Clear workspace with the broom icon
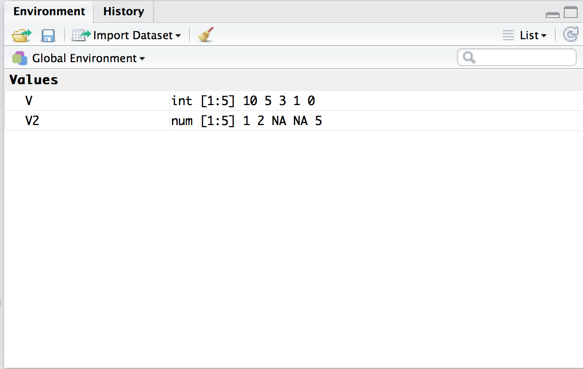This screenshot has height=369, width=583. pos(206,35)
